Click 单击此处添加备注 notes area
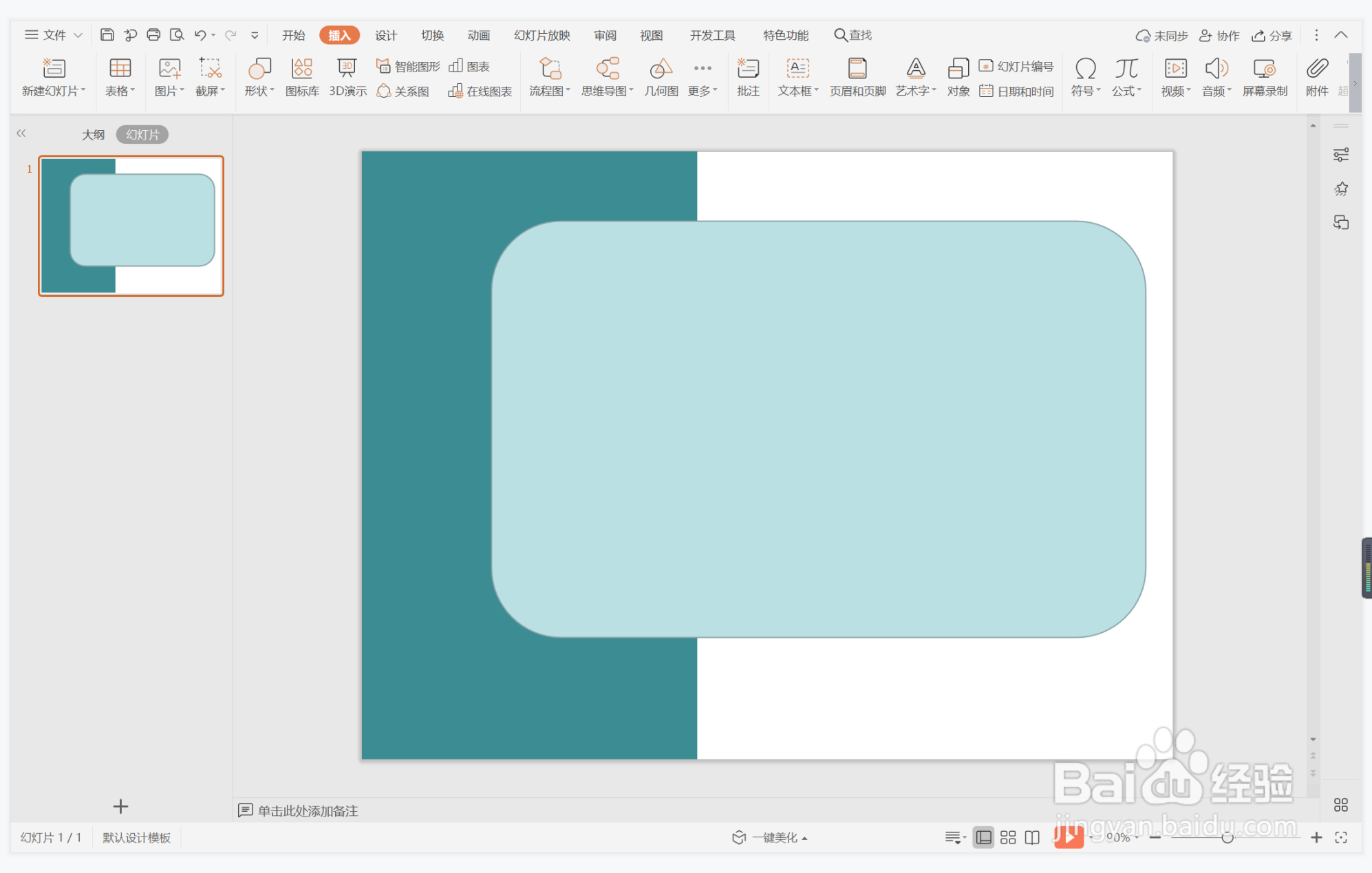 (x=308, y=810)
